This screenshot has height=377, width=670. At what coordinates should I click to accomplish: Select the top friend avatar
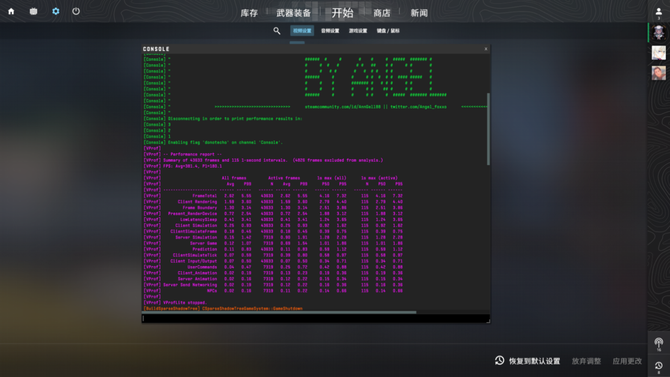[658, 32]
